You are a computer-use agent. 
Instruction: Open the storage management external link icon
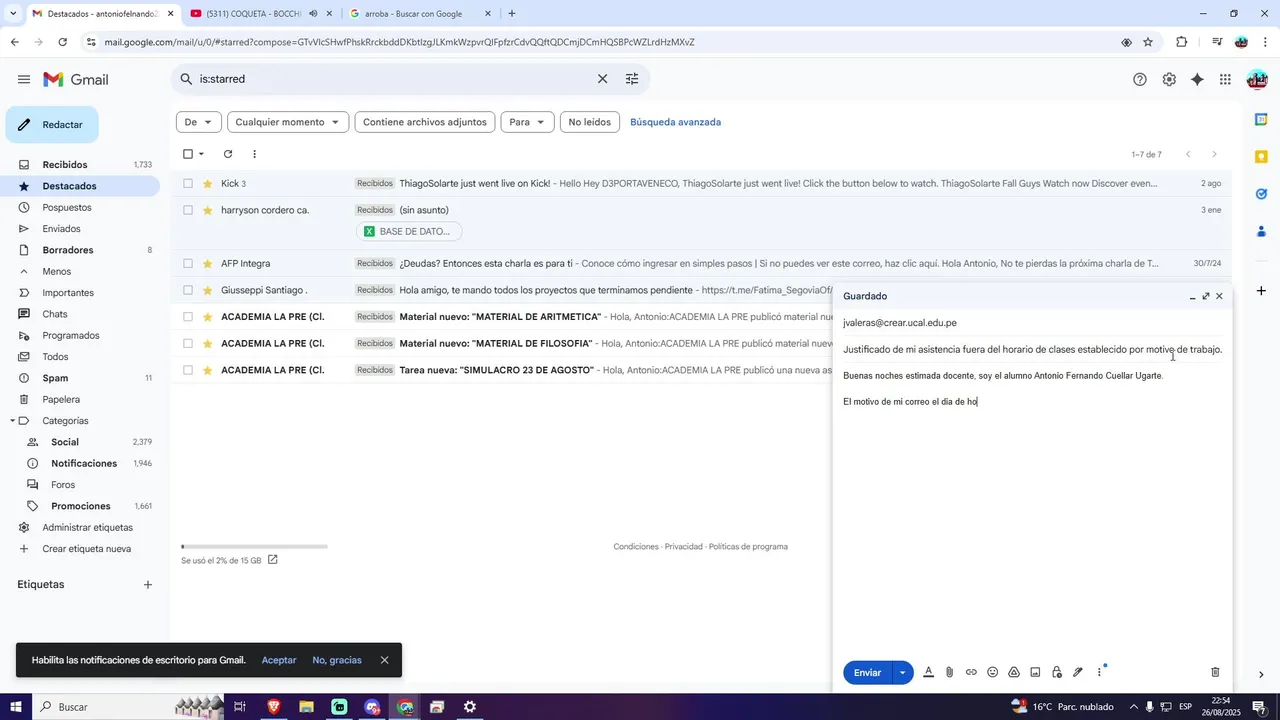[x=272, y=560]
